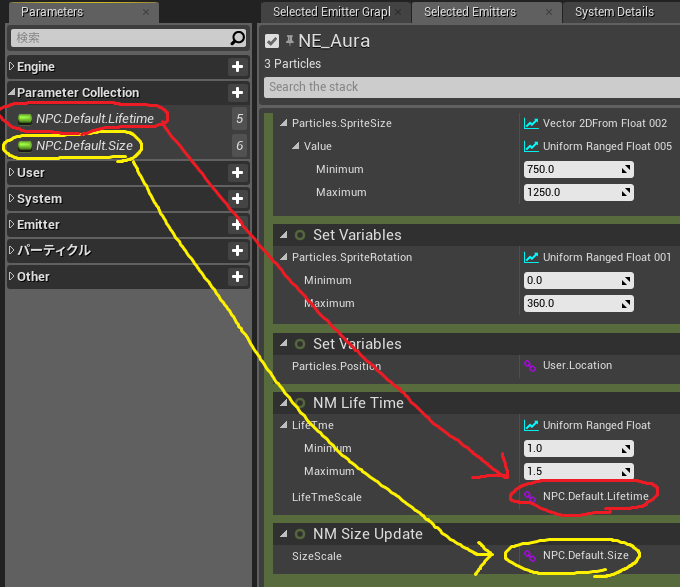Collapse the Value row under Particles.SpriteSize

click(x=296, y=146)
